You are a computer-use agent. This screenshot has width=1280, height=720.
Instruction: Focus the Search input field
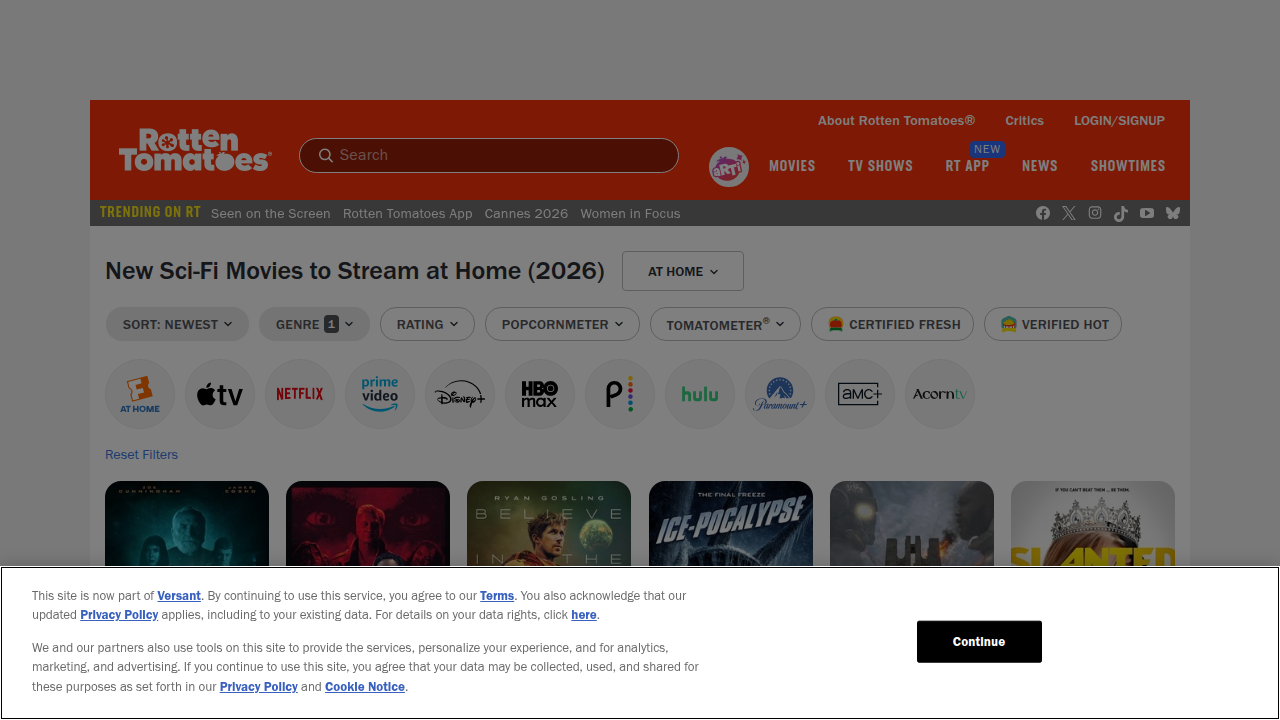point(489,155)
